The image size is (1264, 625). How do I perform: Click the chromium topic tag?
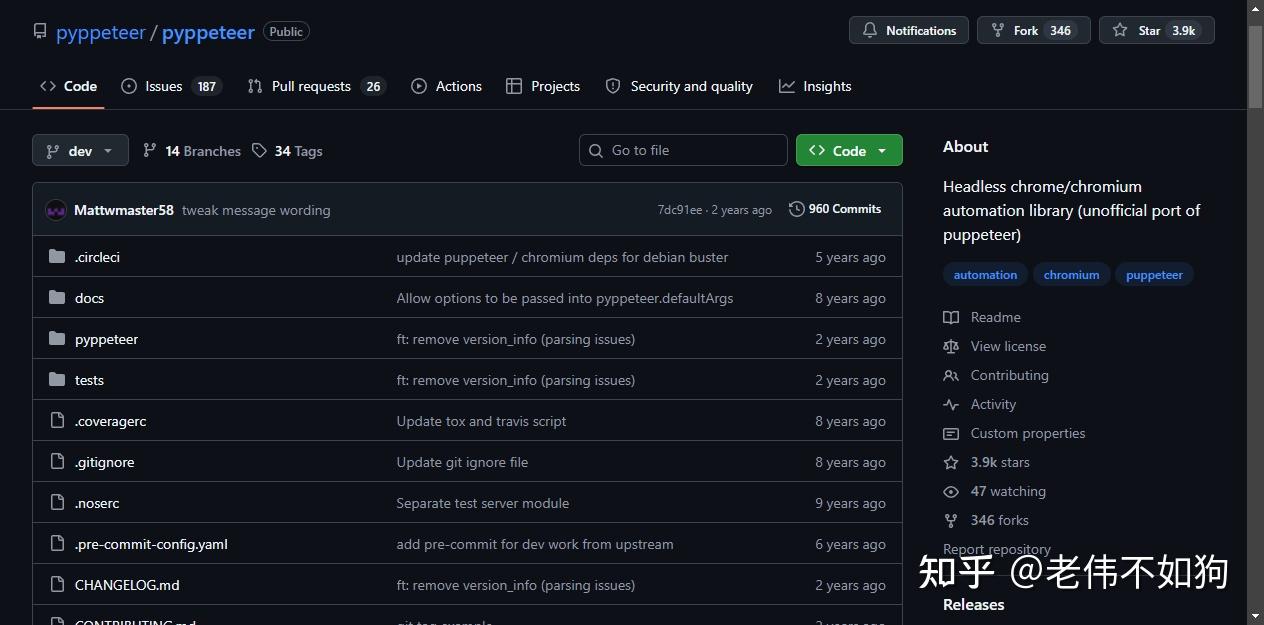1071,275
